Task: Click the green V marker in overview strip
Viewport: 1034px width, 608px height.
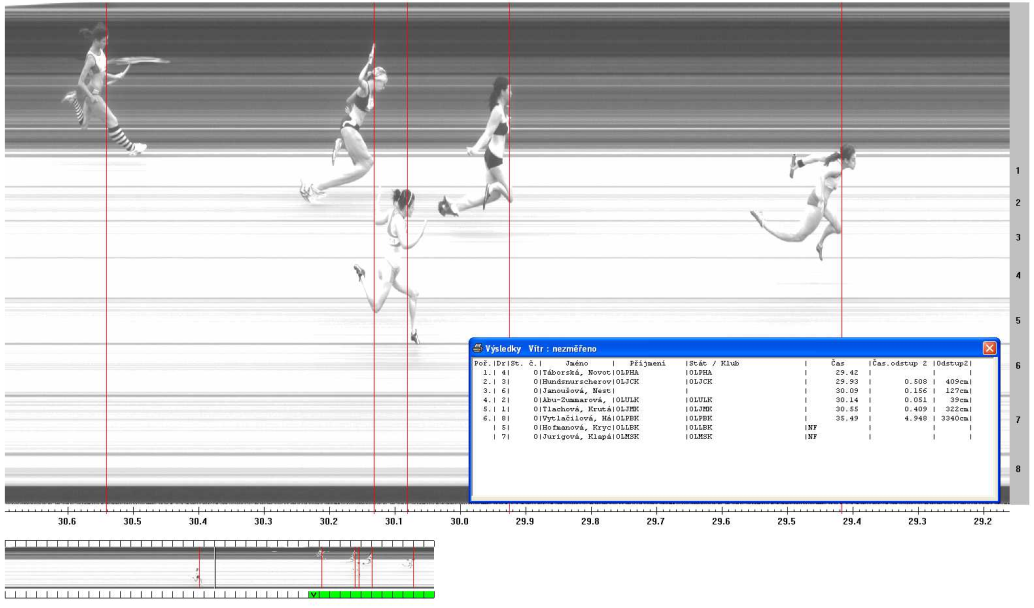Action: 314,595
